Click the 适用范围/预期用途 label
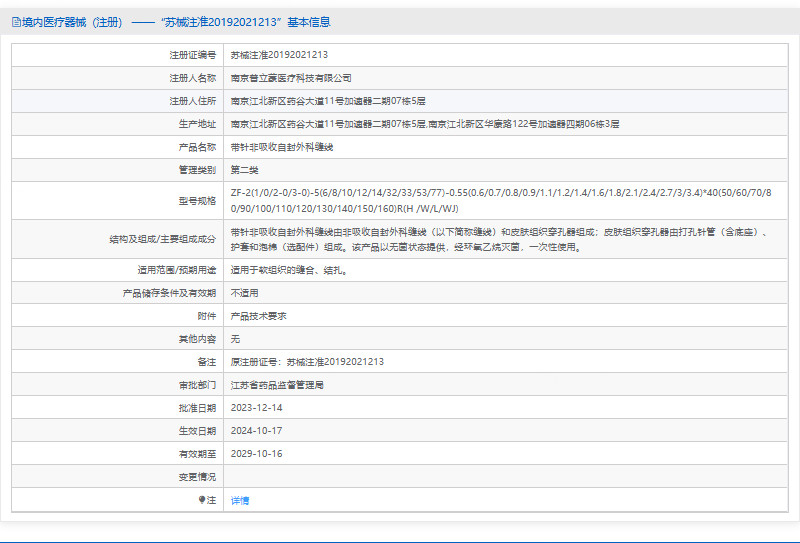 (177, 270)
